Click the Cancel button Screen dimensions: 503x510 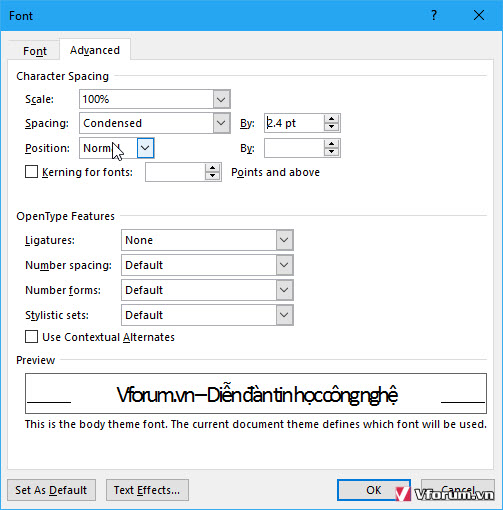pos(458,490)
